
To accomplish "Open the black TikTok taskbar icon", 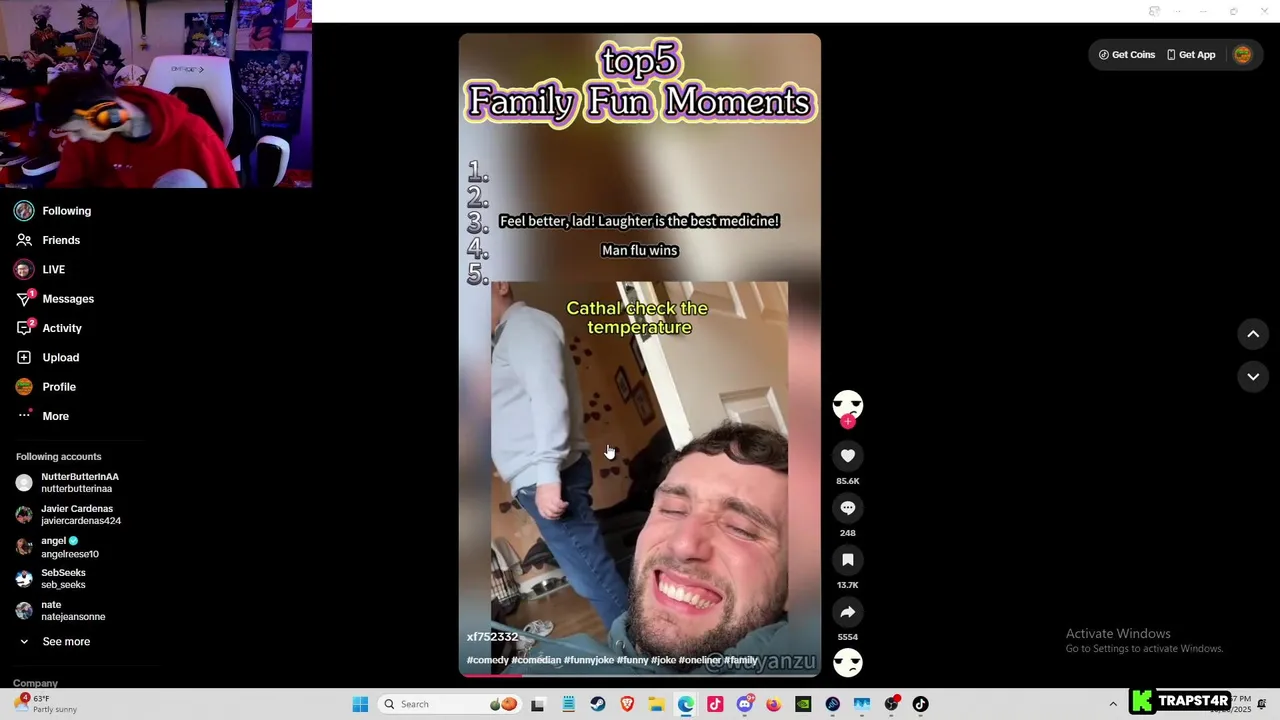I will [x=920, y=704].
